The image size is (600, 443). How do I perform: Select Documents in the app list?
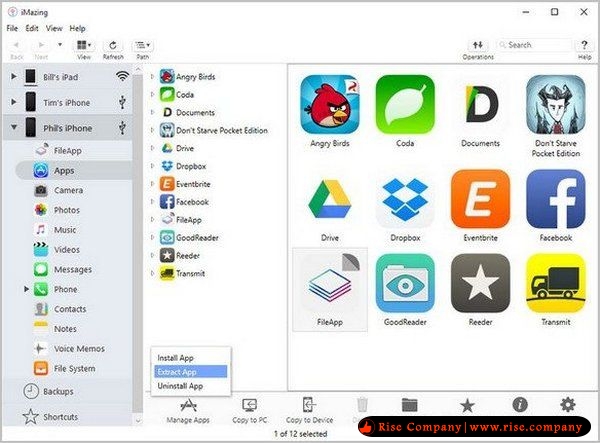pyautogui.click(x=195, y=112)
